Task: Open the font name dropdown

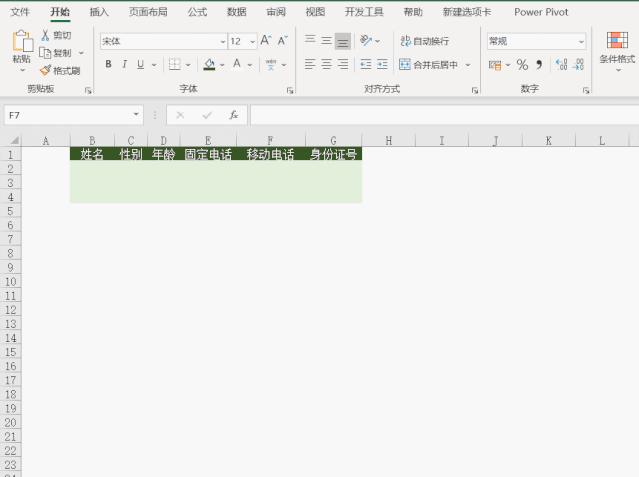Action: (x=223, y=41)
